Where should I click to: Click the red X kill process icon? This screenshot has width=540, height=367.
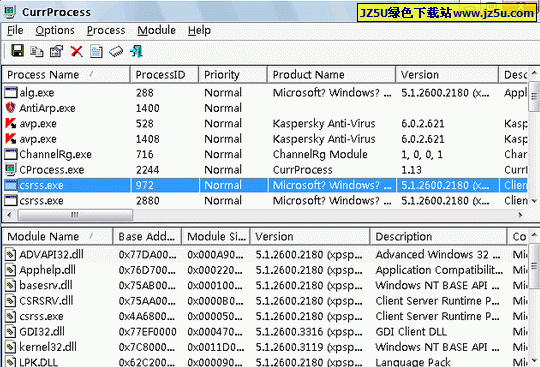tap(76, 51)
